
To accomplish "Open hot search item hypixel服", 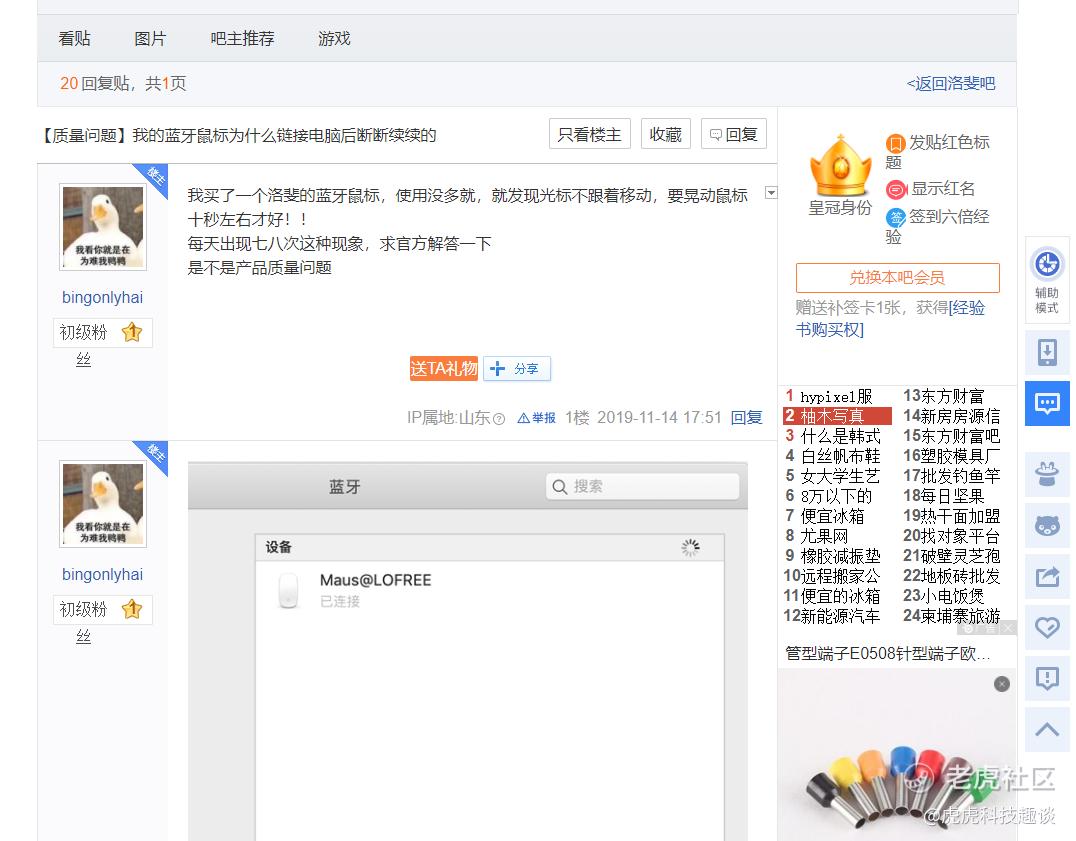I will 837,396.
